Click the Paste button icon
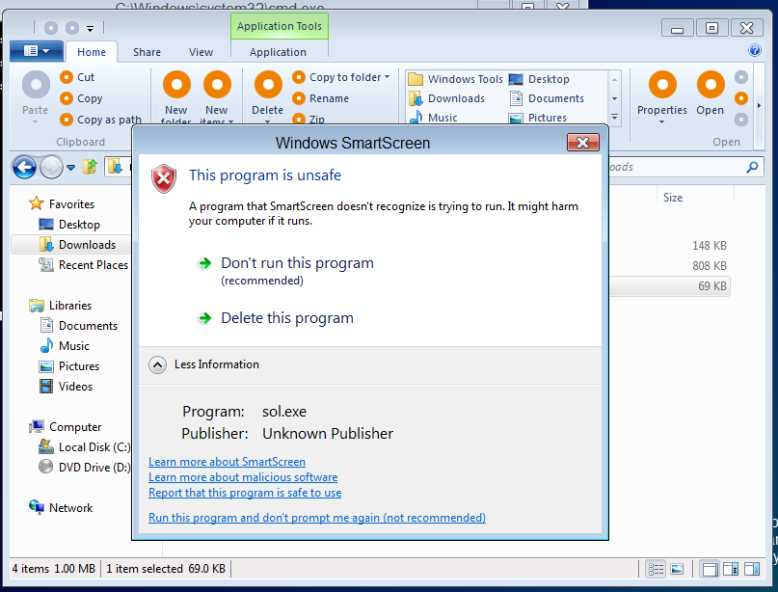 pos(36,84)
